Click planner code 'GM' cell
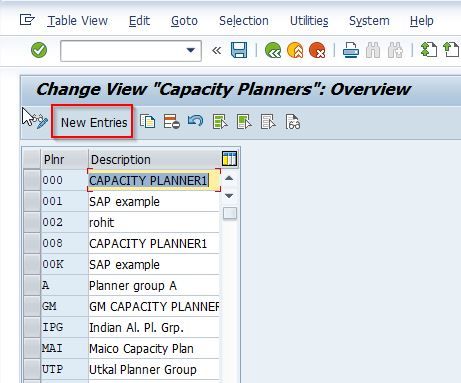 click(64, 306)
